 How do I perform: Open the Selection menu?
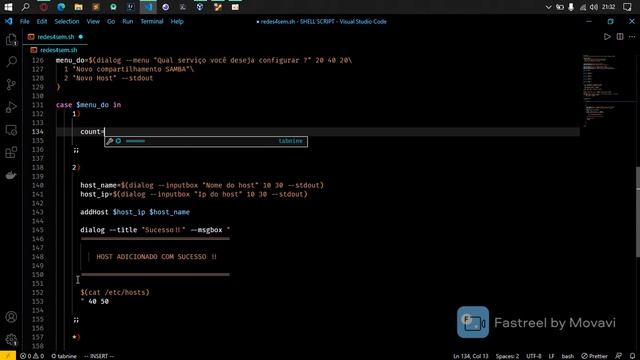67,22
